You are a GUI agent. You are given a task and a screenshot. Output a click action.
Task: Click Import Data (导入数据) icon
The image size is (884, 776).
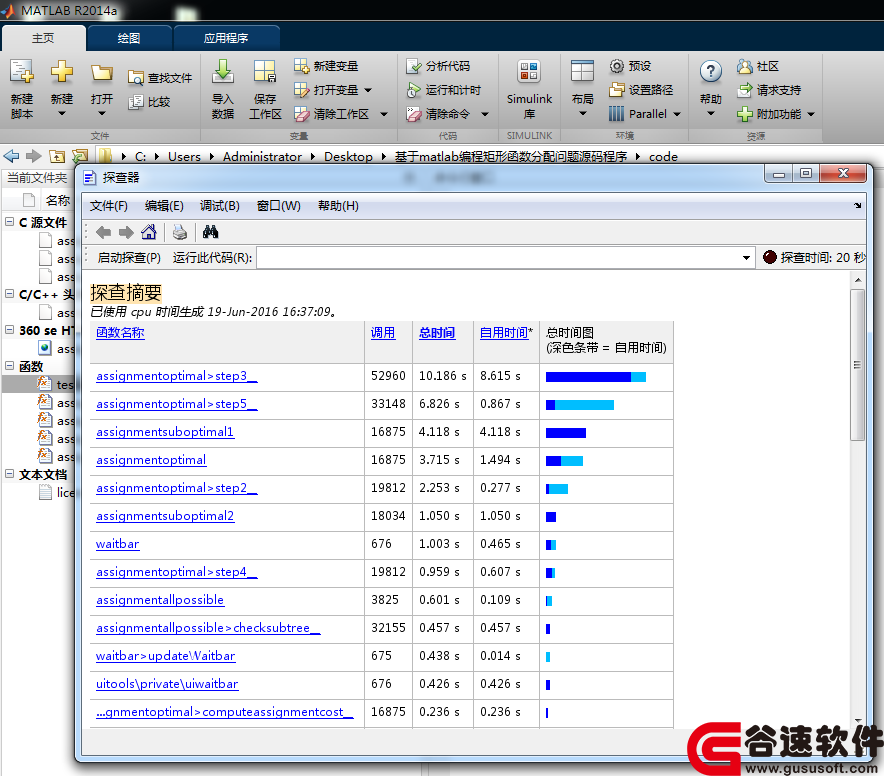223,72
